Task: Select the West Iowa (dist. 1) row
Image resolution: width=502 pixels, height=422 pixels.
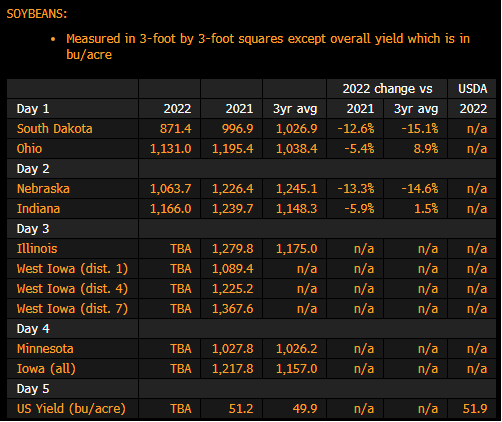Action: point(251,269)
